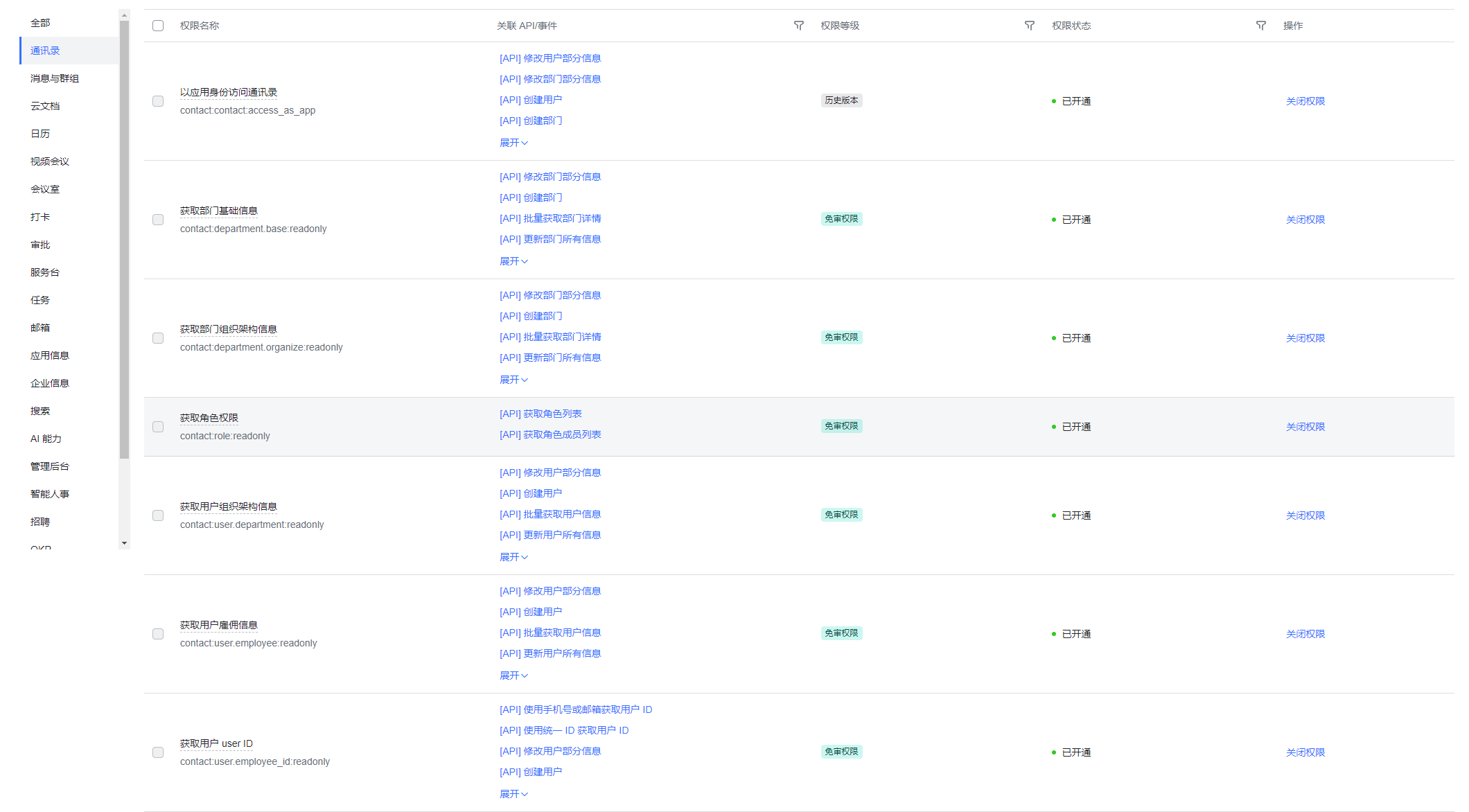1469x812 pixels.
Task: Switch to 消息与群组 category
Action: [55, 78]
